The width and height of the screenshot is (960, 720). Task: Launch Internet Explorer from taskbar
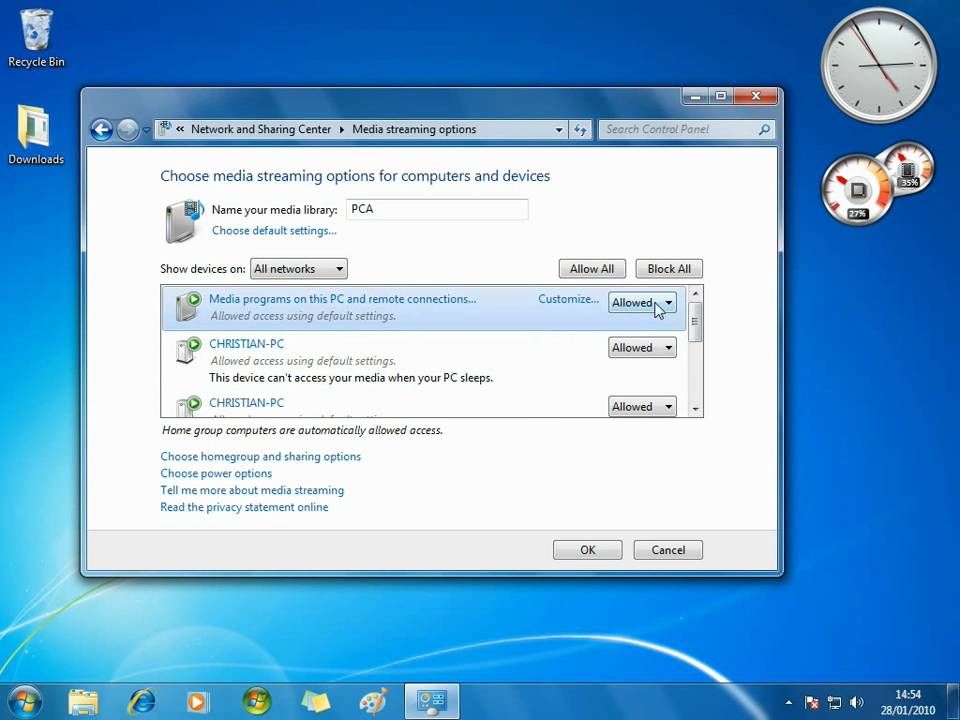(x=141, y=702)
